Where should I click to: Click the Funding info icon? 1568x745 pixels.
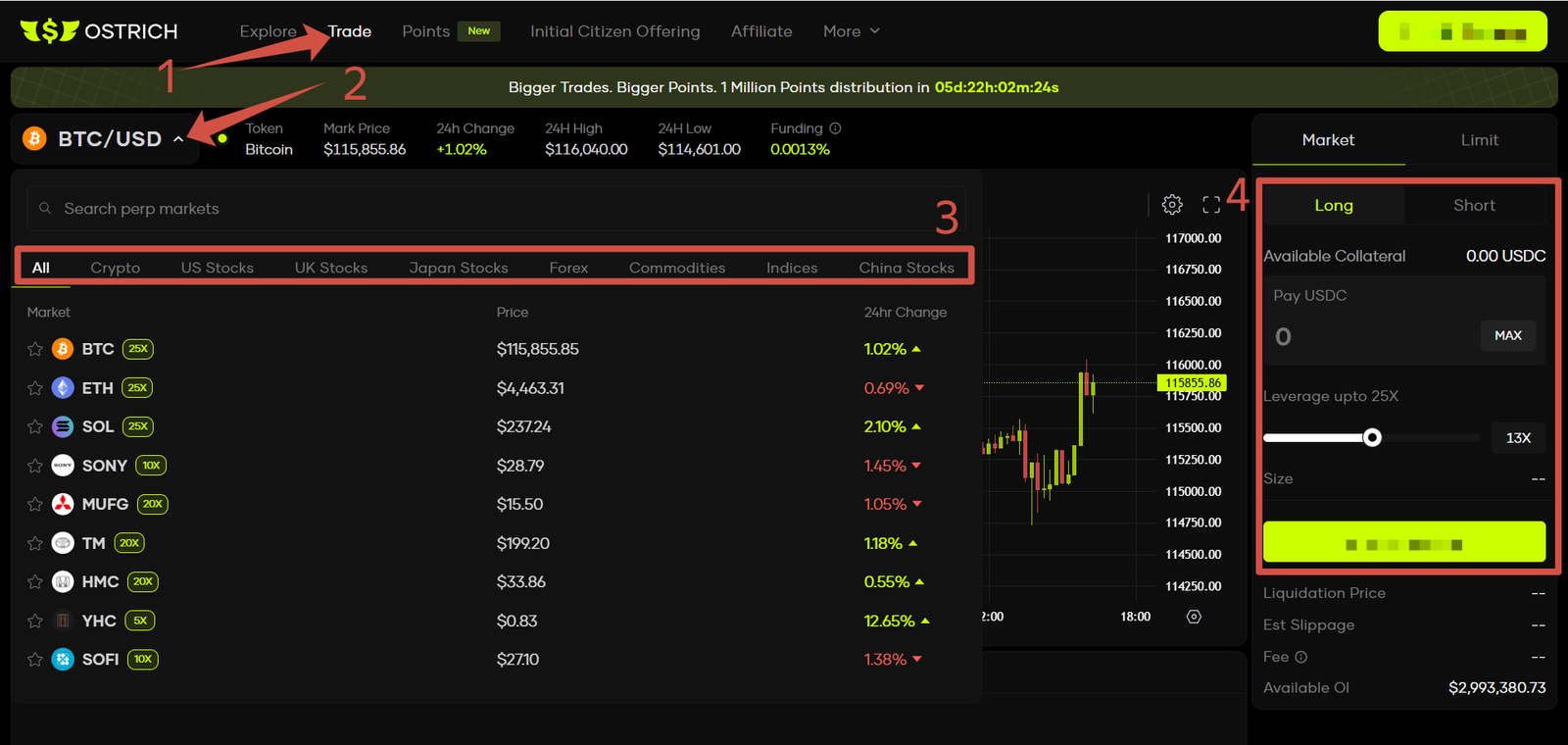tap(835, 128)
